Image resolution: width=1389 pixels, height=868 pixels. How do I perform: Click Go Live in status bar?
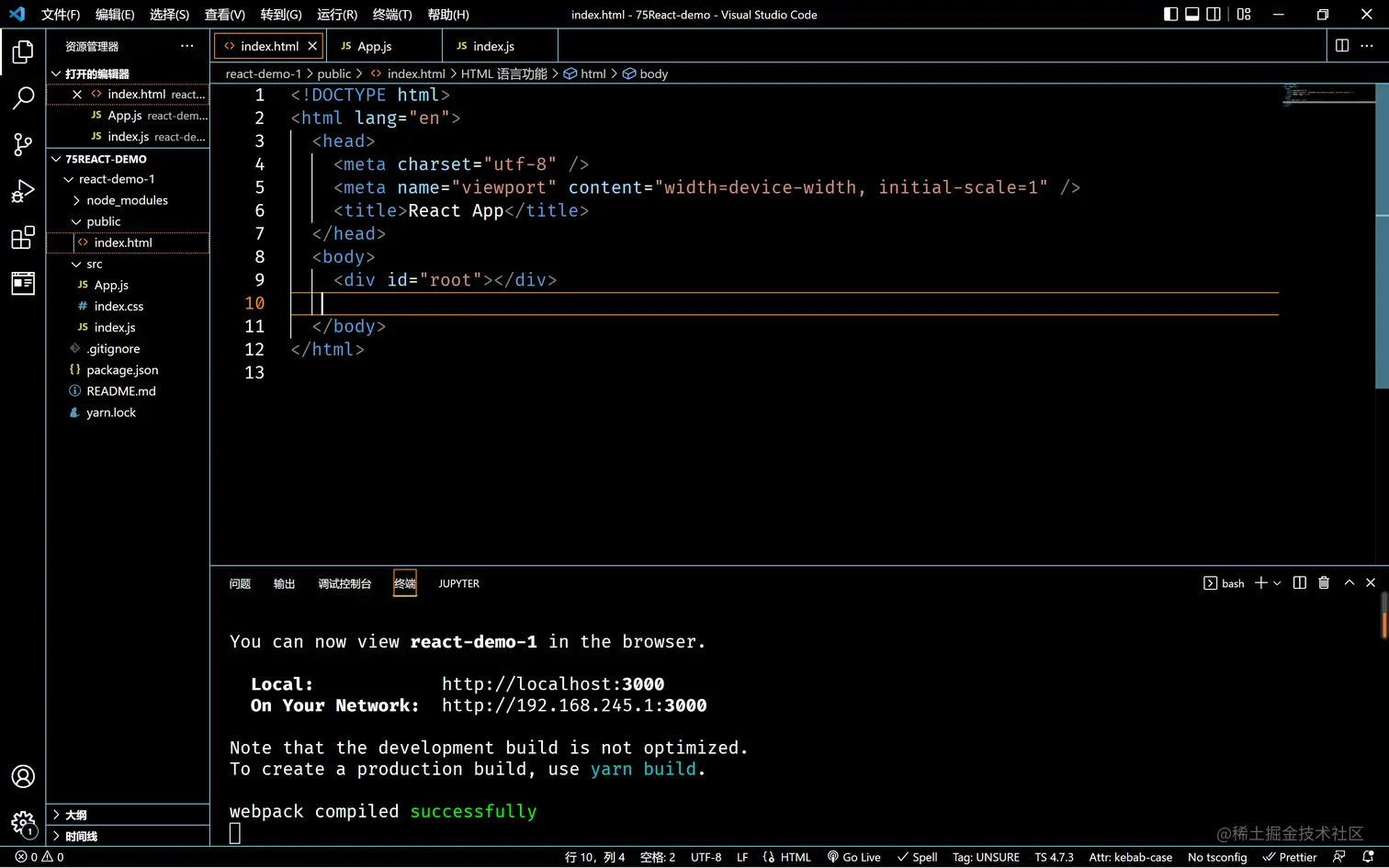(x=853, y=857)
